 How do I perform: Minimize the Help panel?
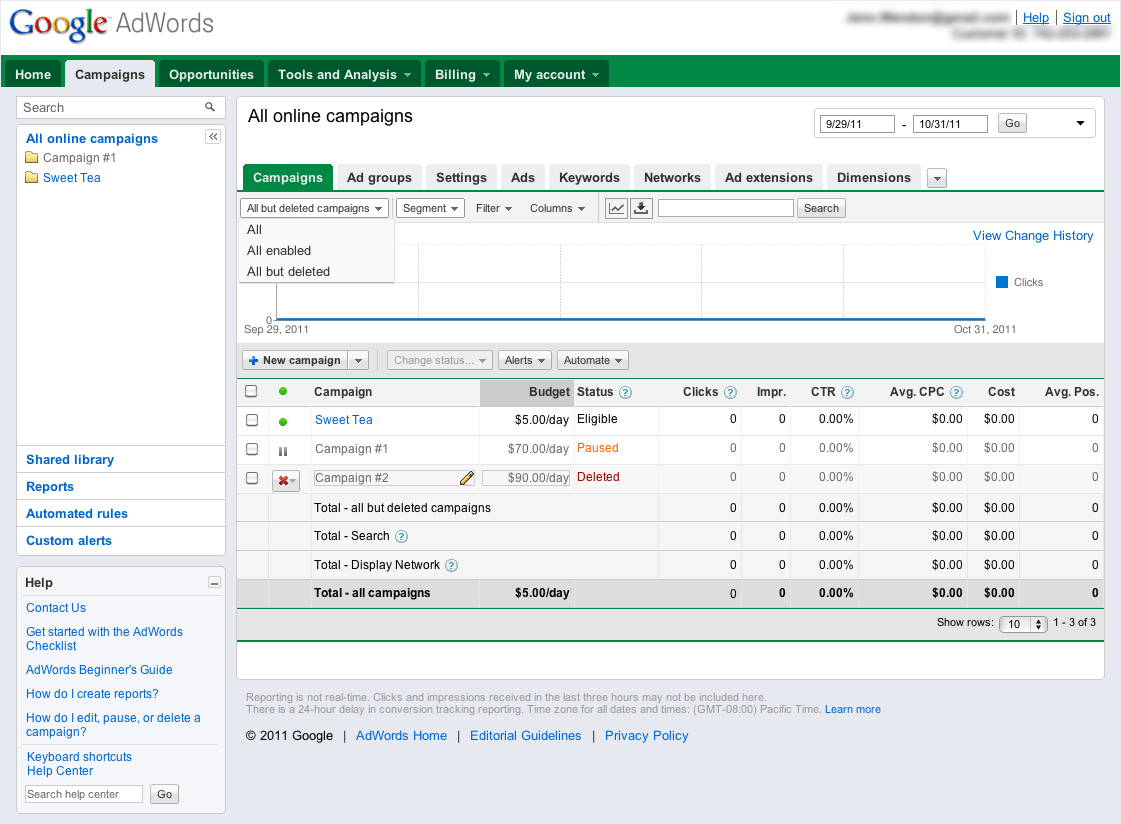click(213, 582)
